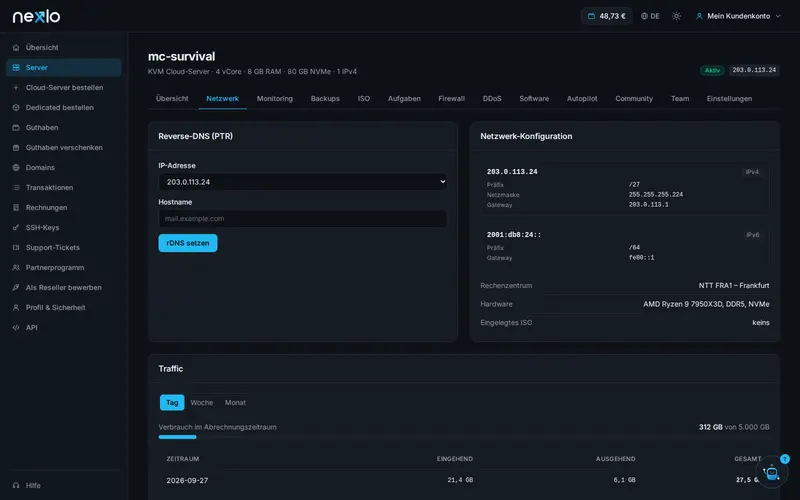The image size is (800, 500).
Task: Click the EINGEHEND column header
Action: tap(455, 459)
